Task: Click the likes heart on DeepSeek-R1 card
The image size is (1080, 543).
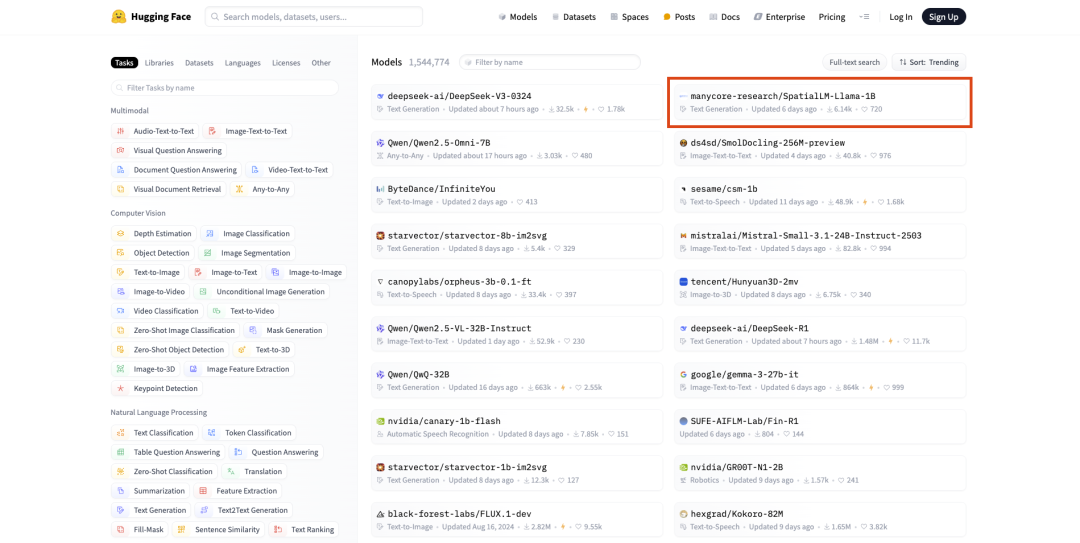Action: point(906,341)
